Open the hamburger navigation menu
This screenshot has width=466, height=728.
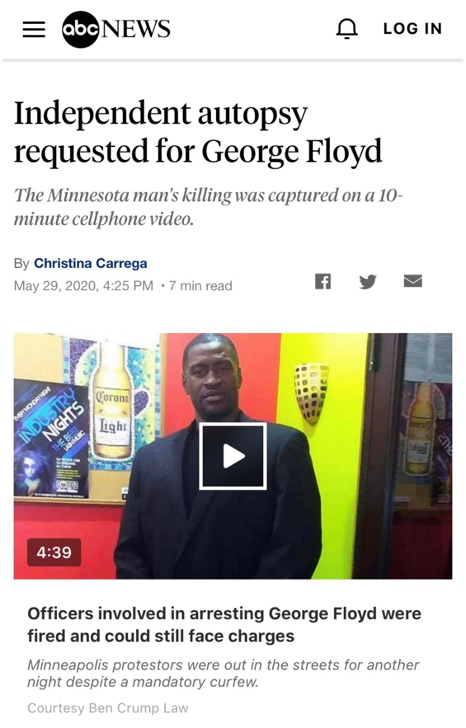click(34, 29)
